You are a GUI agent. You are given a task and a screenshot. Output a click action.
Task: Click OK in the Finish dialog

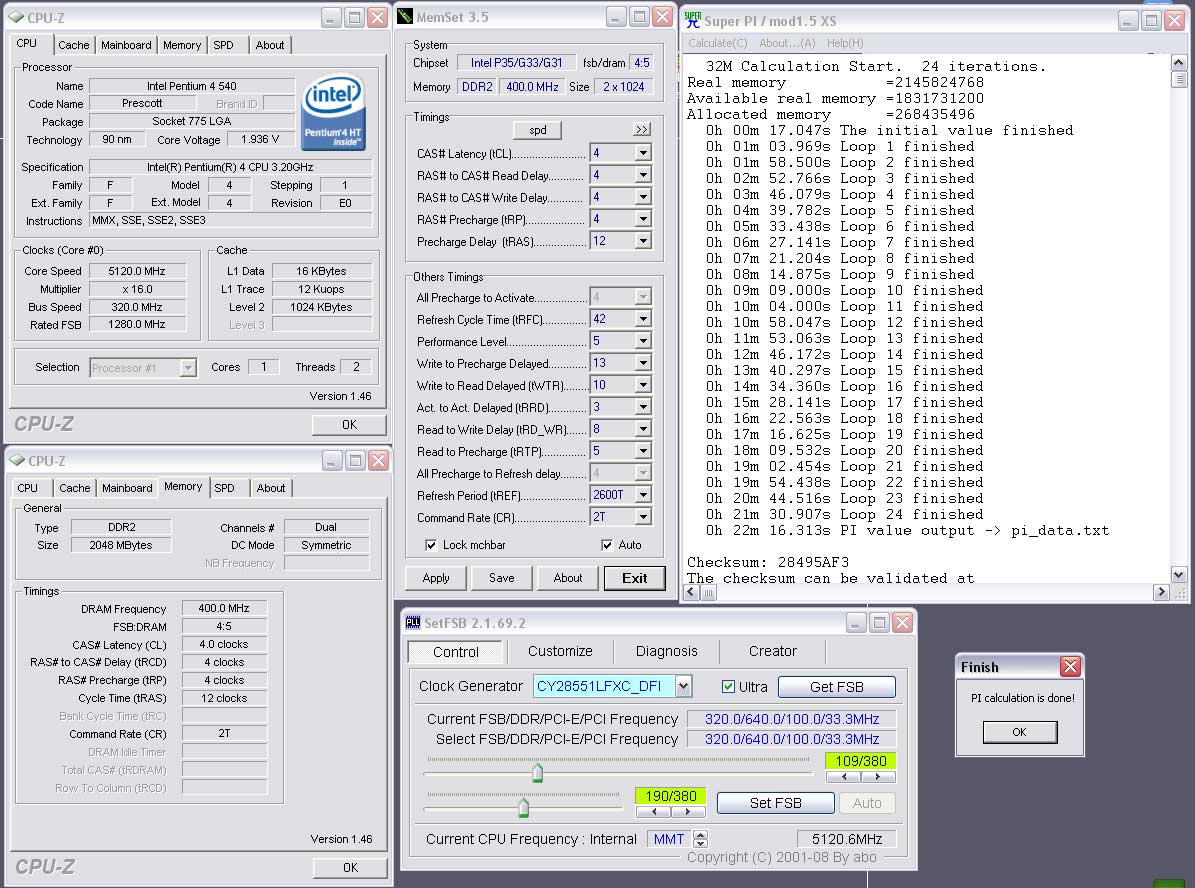click(x=1020, y=732)
